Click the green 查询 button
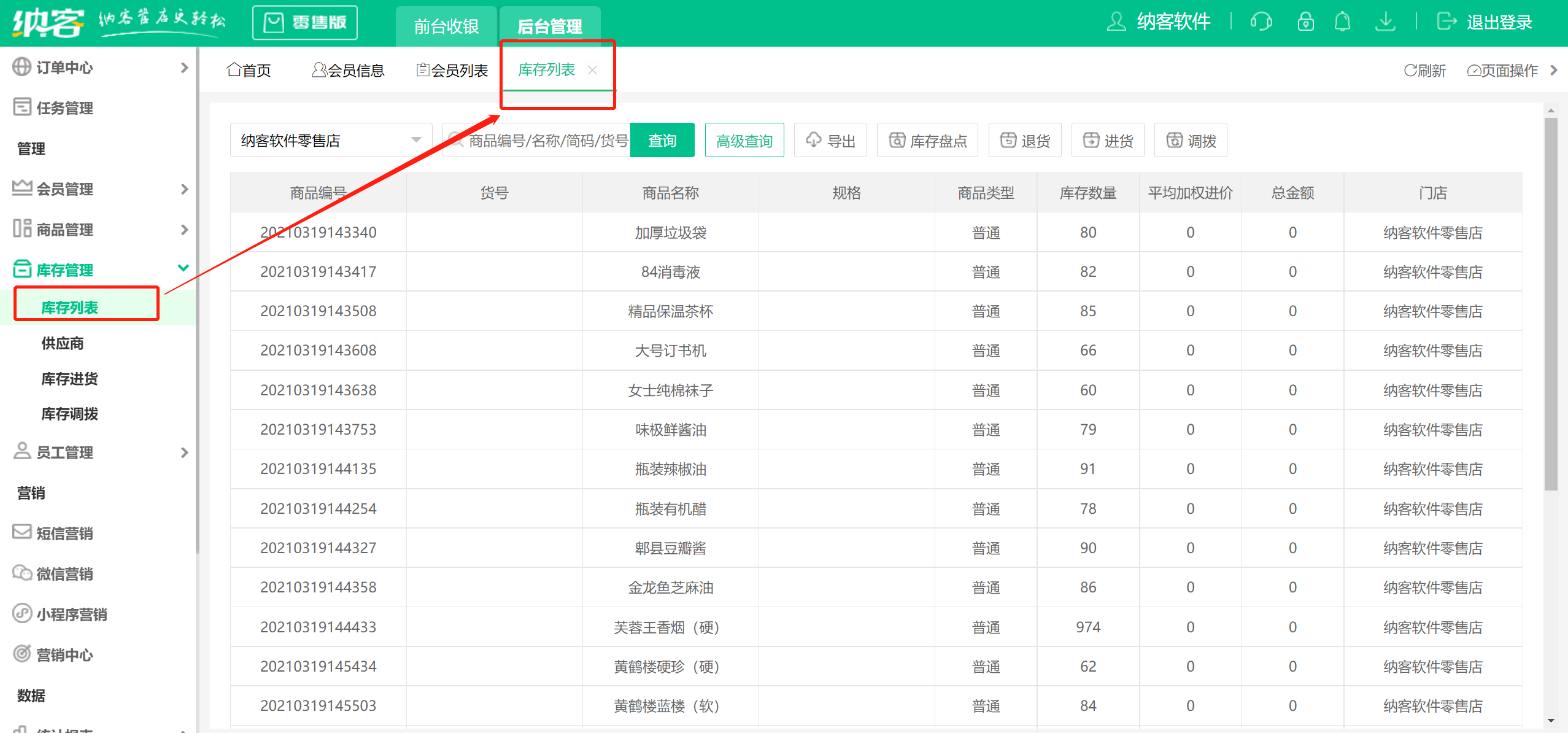1568x733 pixels. click(x=662, y=141)
